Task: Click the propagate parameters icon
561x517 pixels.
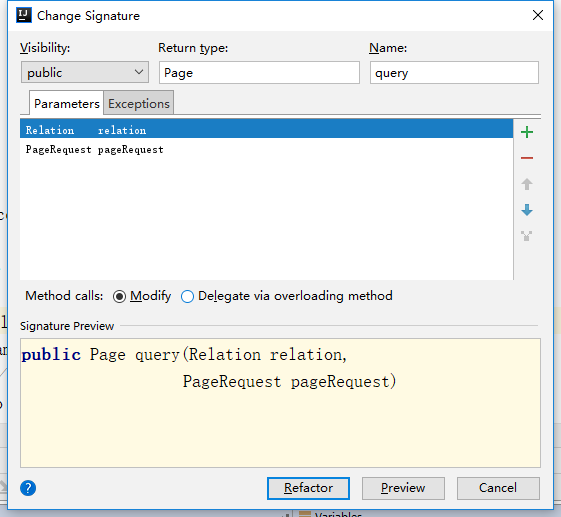Action: [527, 236]
